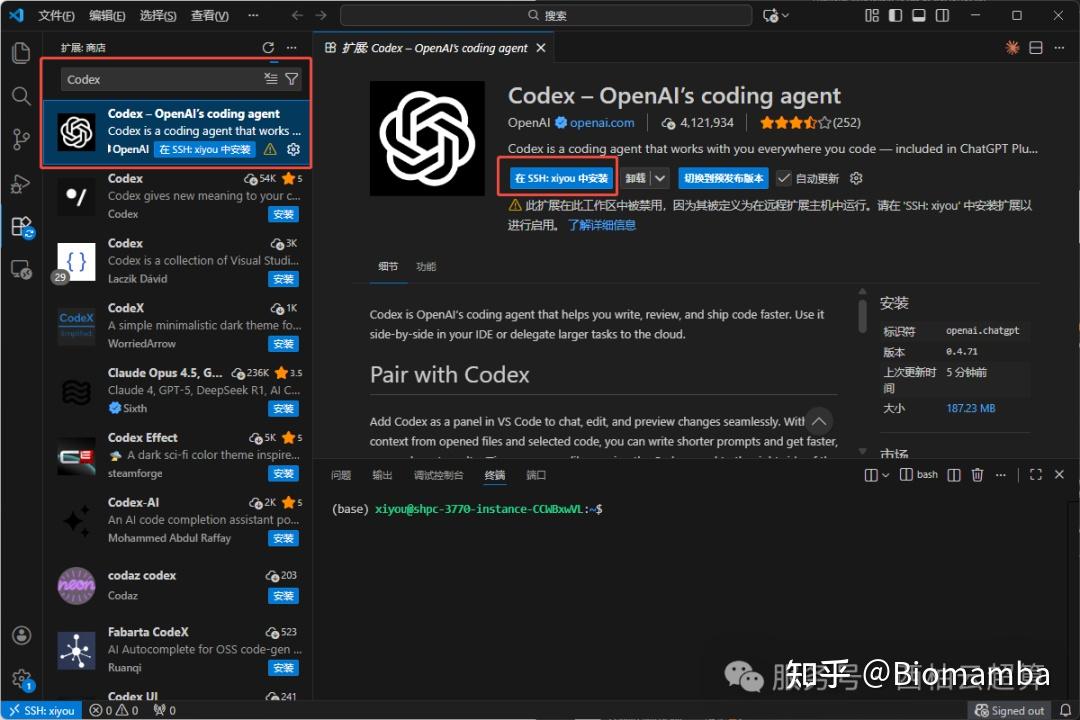1080x720 pixels.
Task: Install Codex in SSH xiyou from detail page
Action: pos(561,178)
